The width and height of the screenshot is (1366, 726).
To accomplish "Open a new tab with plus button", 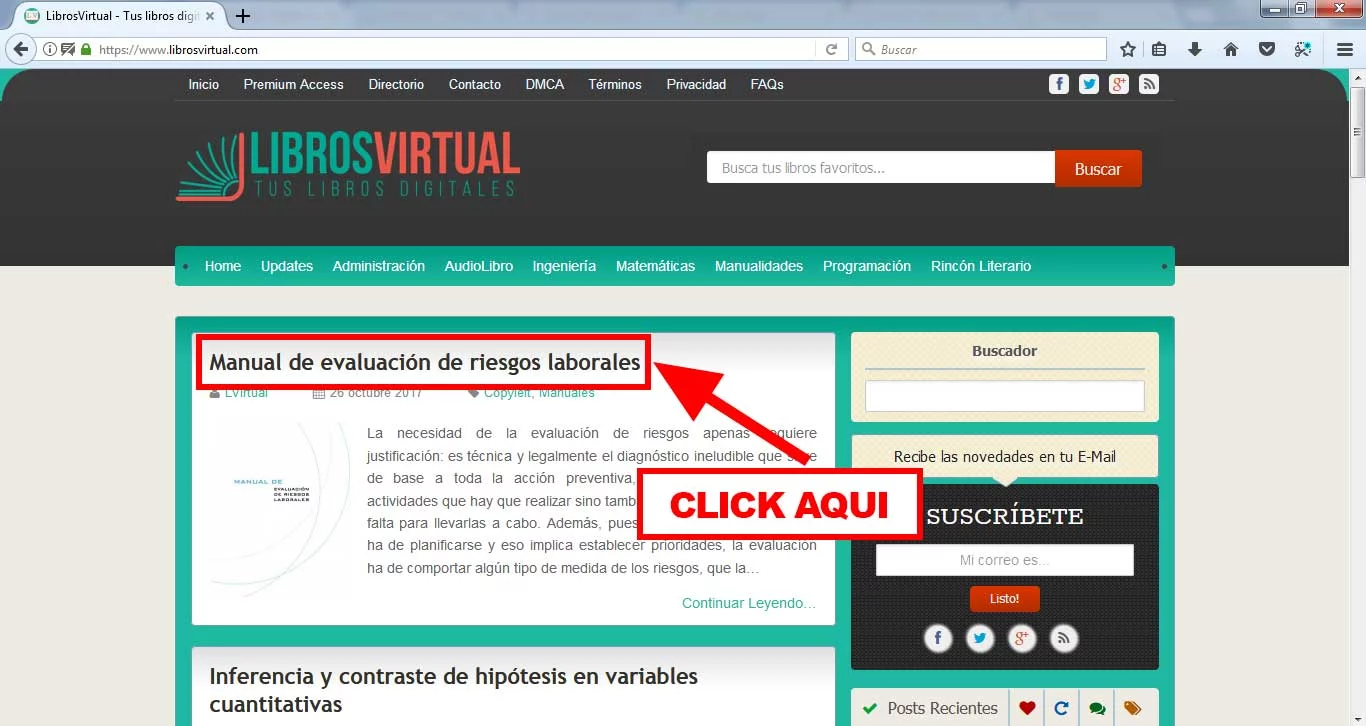I will (x=243, y=16).
